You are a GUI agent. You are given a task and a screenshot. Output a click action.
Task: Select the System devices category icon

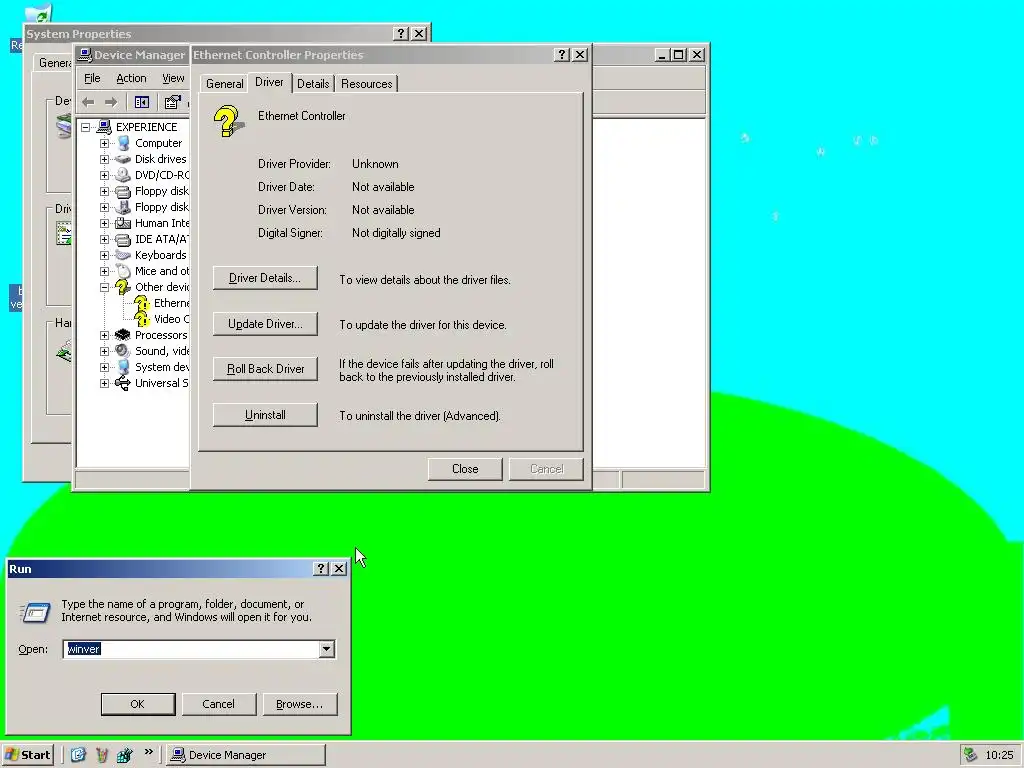[x=123, y=367]
